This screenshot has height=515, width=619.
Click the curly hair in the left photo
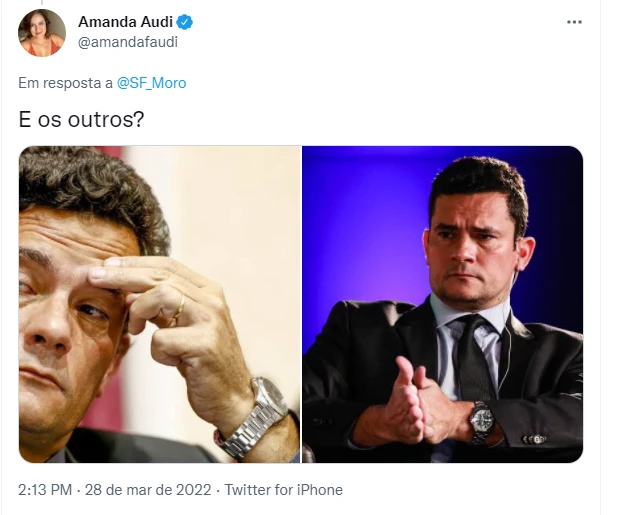pos(95,189)
